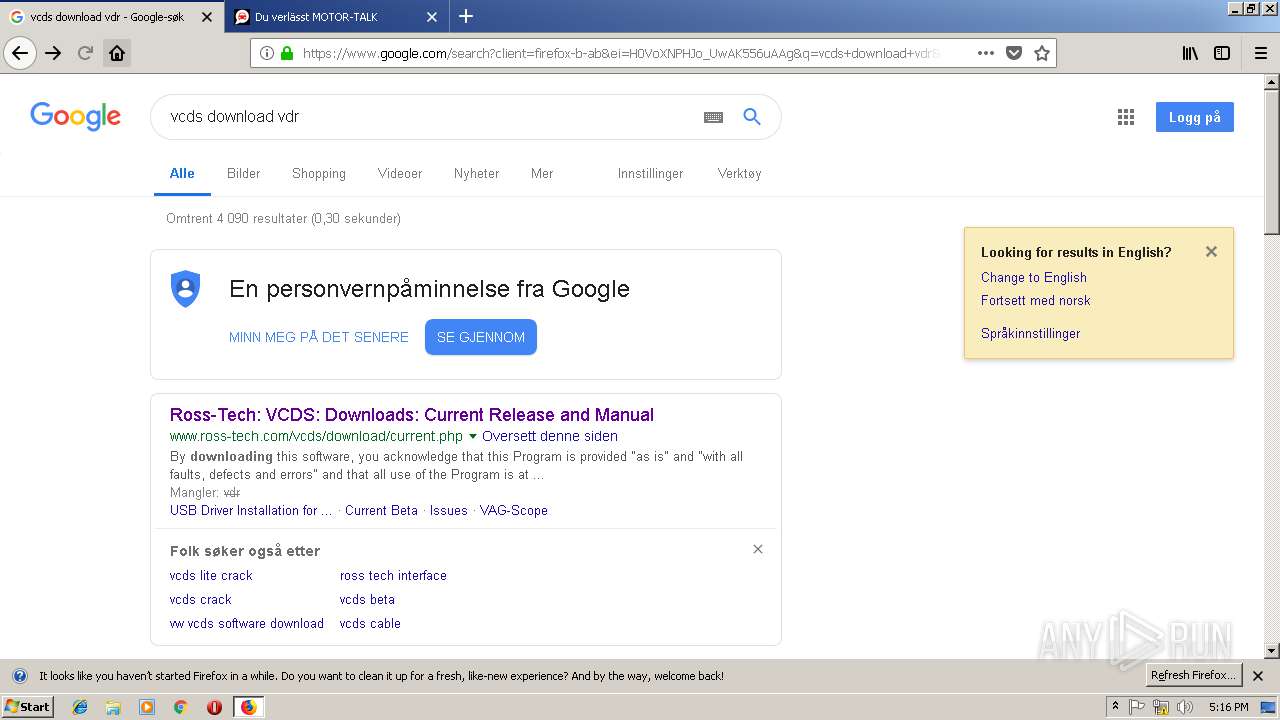Viewport: 1280px width, 720px height.
Task: Click the system tray volume icon
Action: pos(1185,707)
